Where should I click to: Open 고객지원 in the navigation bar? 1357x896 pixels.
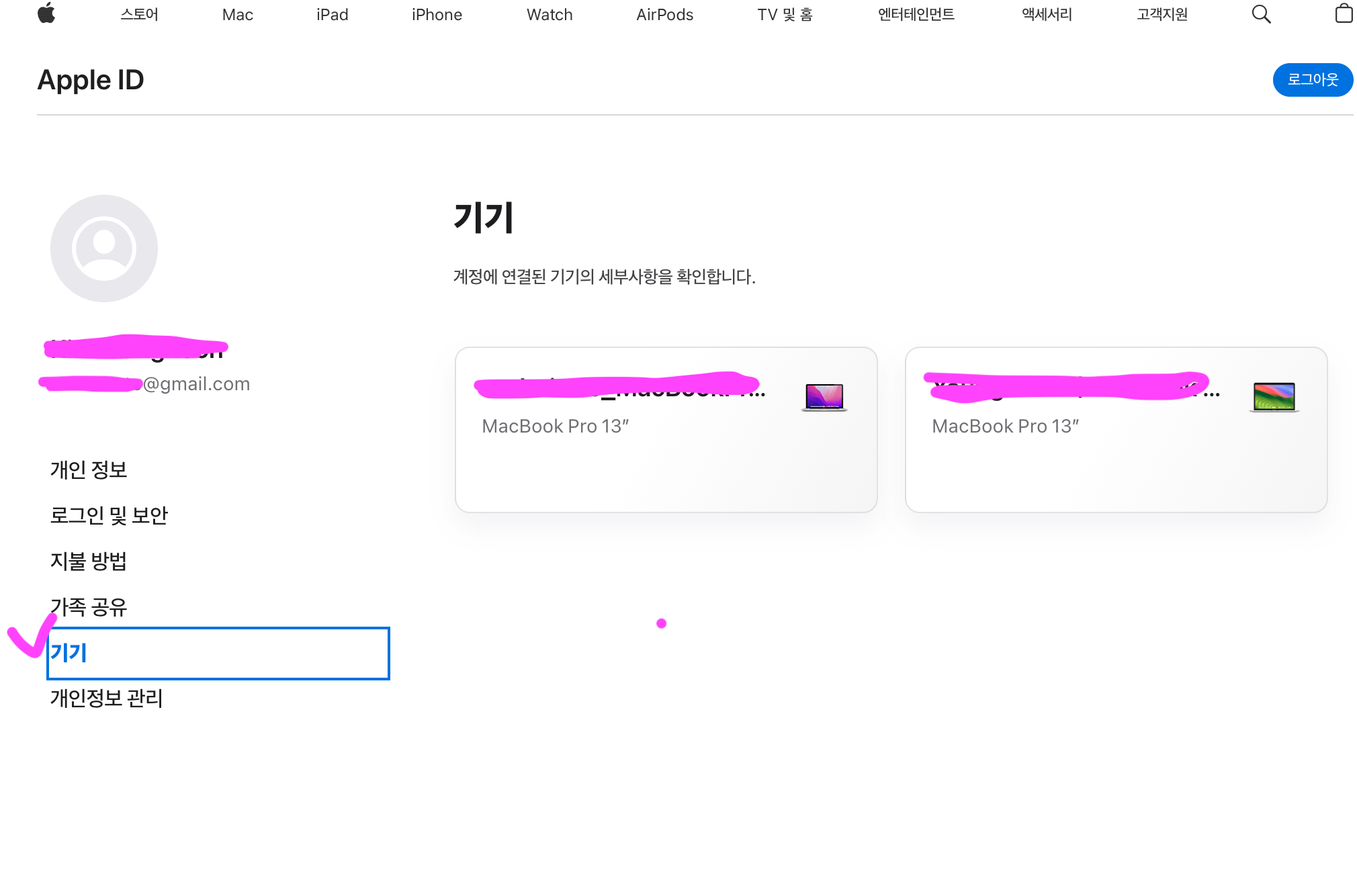tap(1162, 14)
